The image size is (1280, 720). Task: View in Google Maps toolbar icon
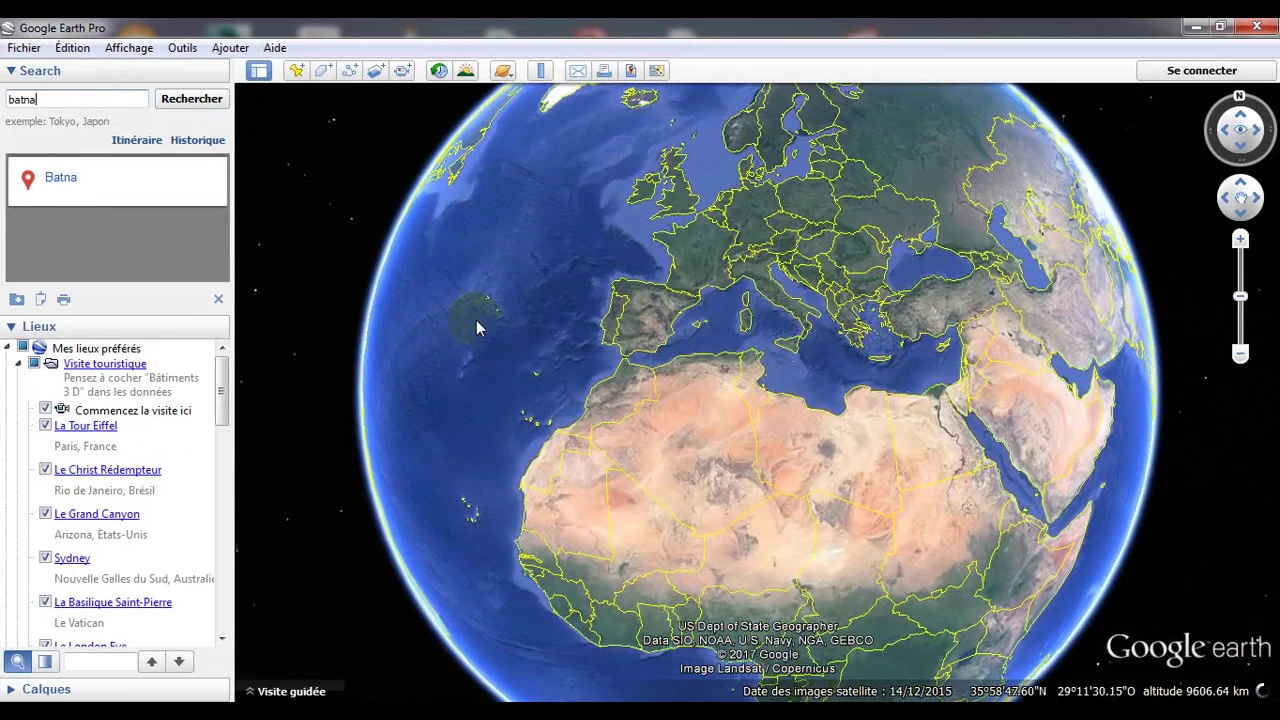pyautogui.click(x=657, y=71)
